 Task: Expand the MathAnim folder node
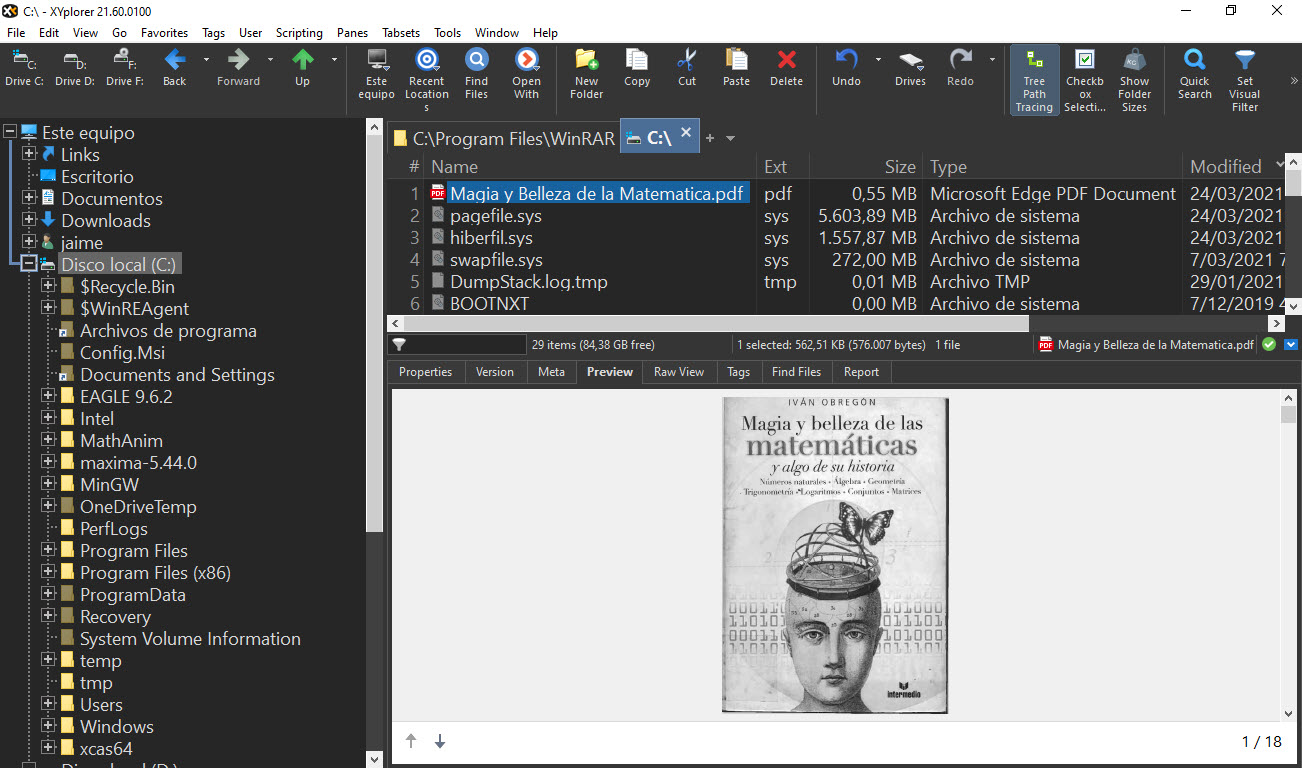[x=48, y=441]
